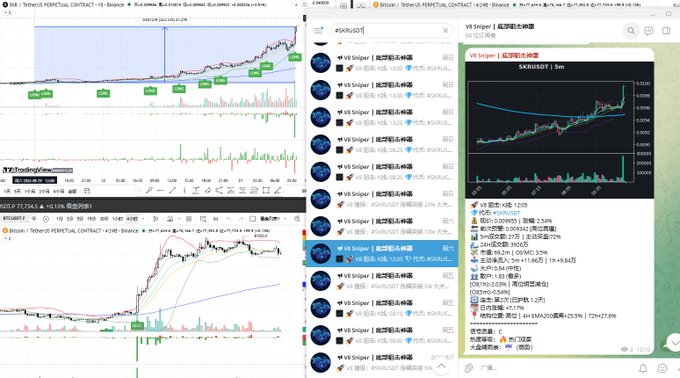The image size is (680, 378).
Task: Select the angle/triangle tool at toolbar end
Action: 278,190
